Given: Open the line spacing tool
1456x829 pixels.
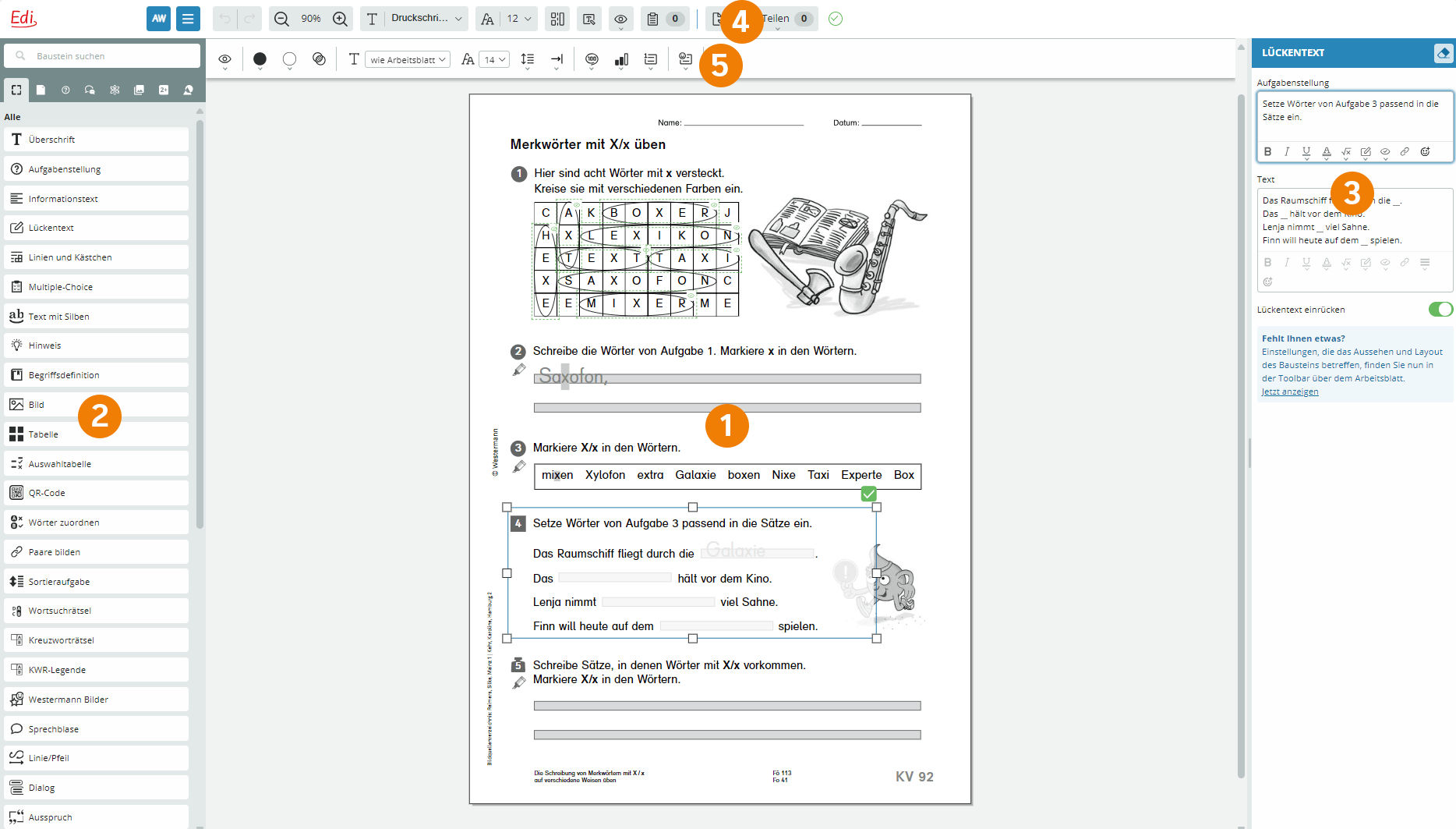Looking at the screenshot, I should 528,59.
